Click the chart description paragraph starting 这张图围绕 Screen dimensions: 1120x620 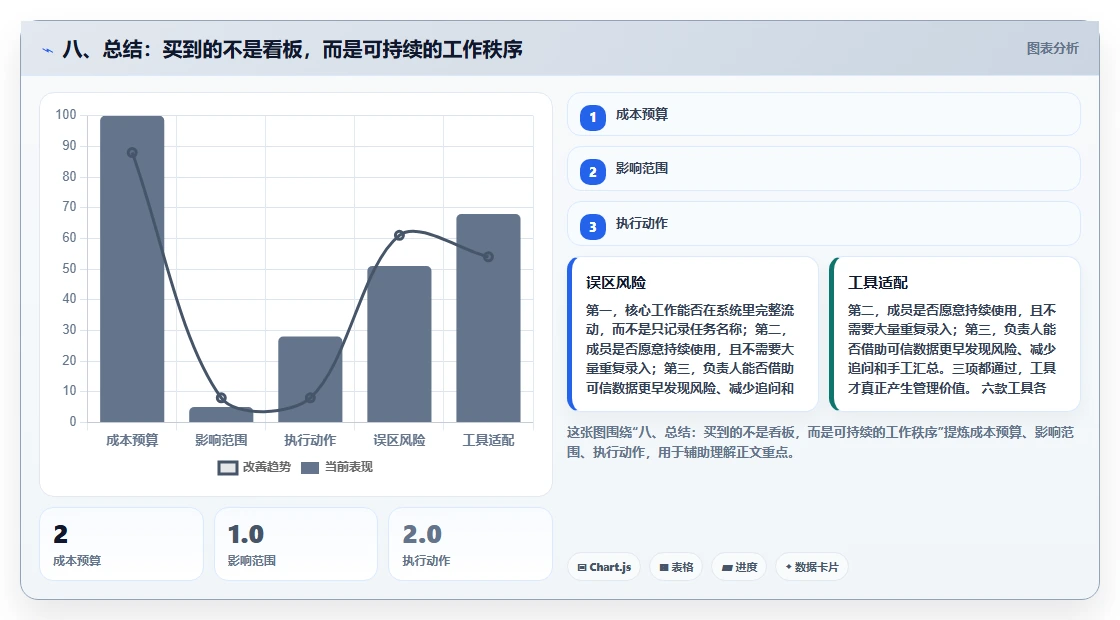pos(820,442)
